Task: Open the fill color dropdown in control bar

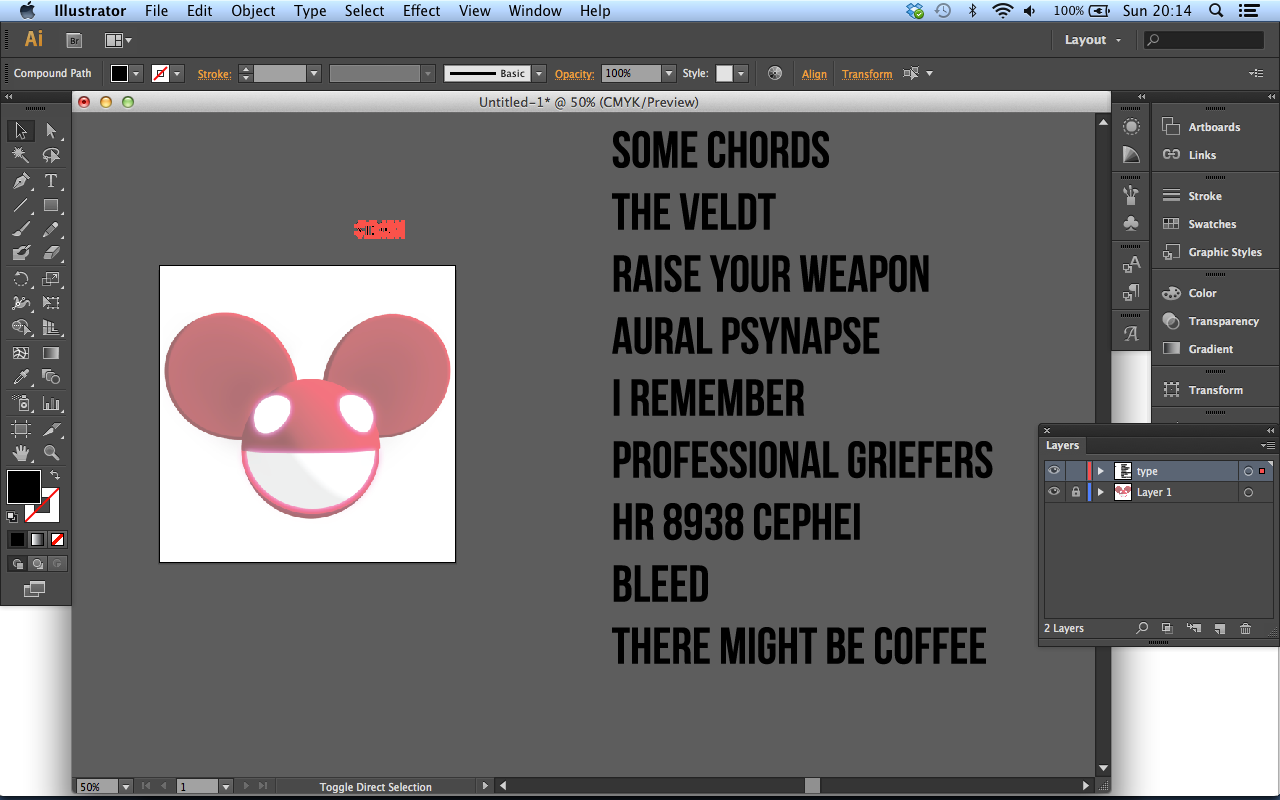Action: point(136,73)
